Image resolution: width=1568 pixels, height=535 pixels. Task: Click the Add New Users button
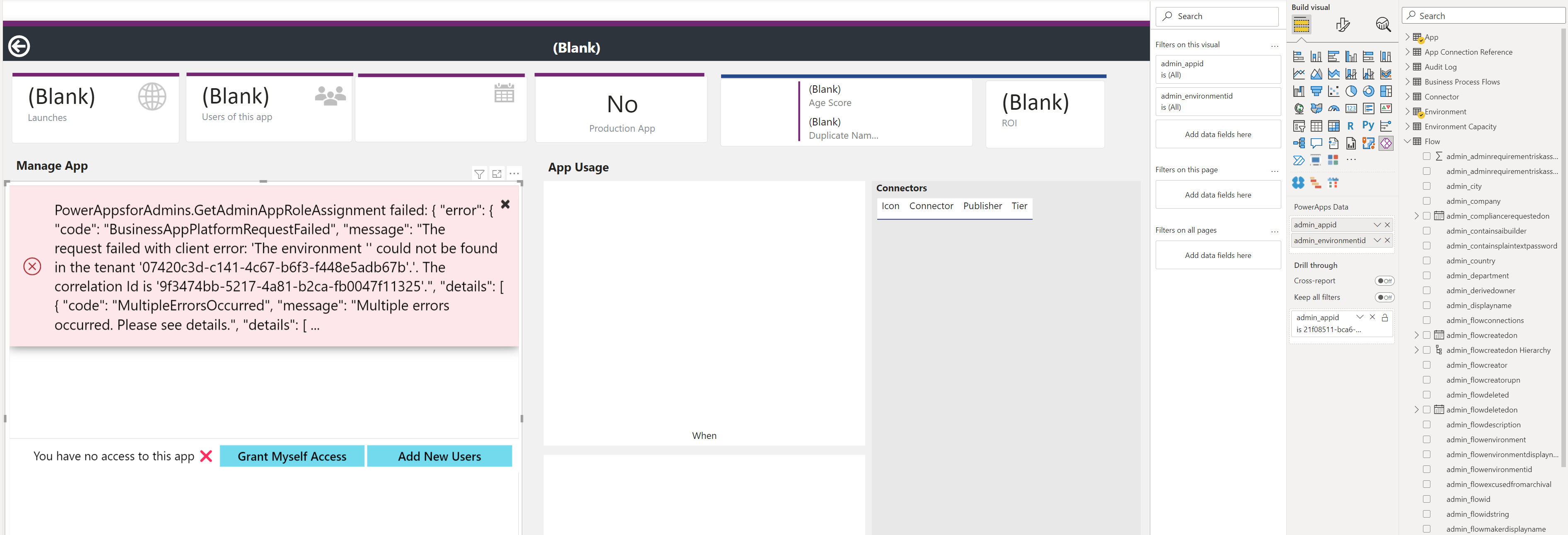point(440,456)
